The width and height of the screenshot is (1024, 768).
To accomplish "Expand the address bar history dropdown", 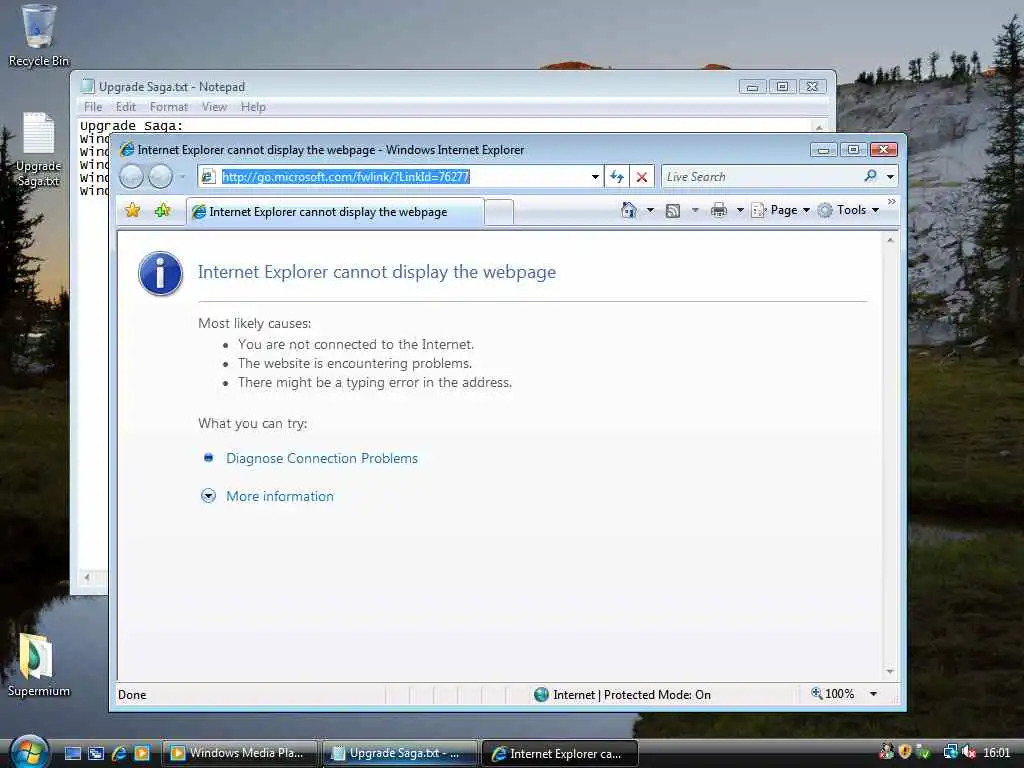I will click(595, 176).
